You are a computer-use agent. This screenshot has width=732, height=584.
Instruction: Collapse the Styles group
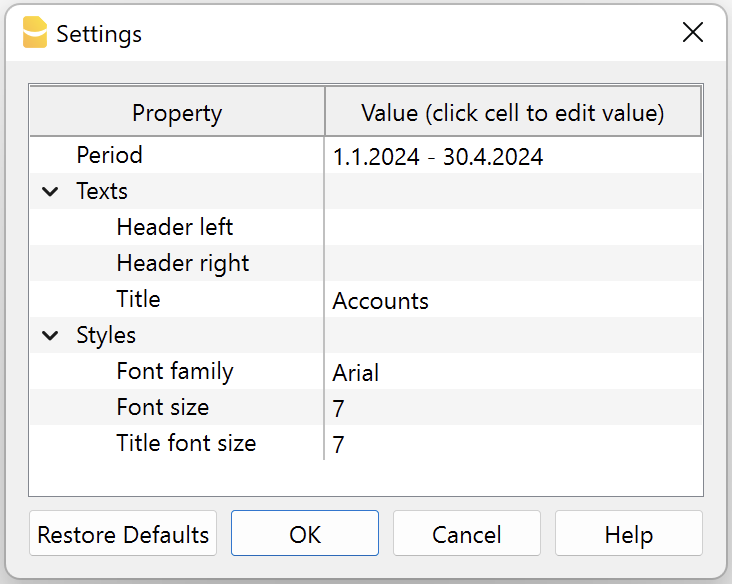click(50, 336)
